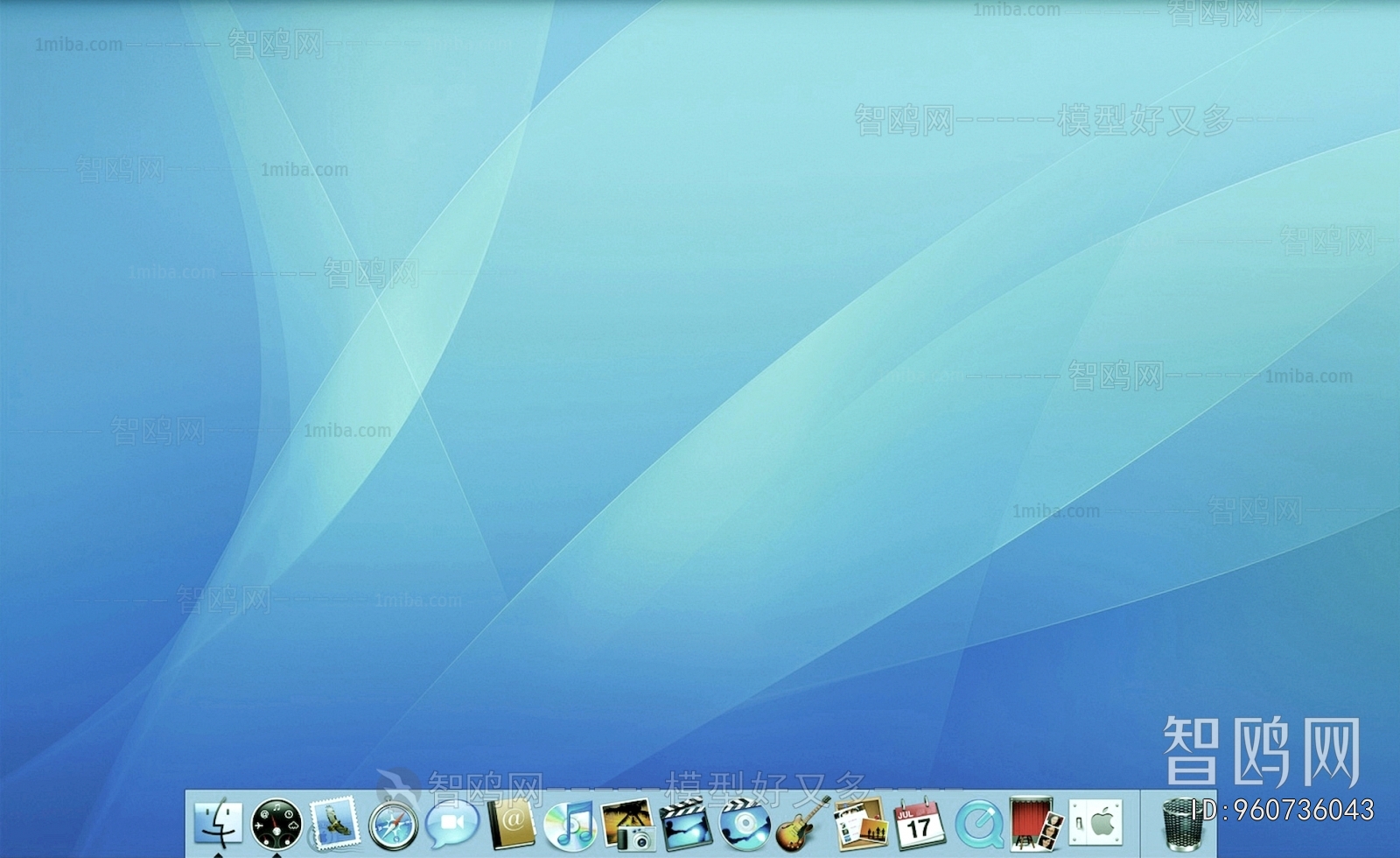
Task: Open System Preferences in the Dock
Action: click(x=1095, y=824)
